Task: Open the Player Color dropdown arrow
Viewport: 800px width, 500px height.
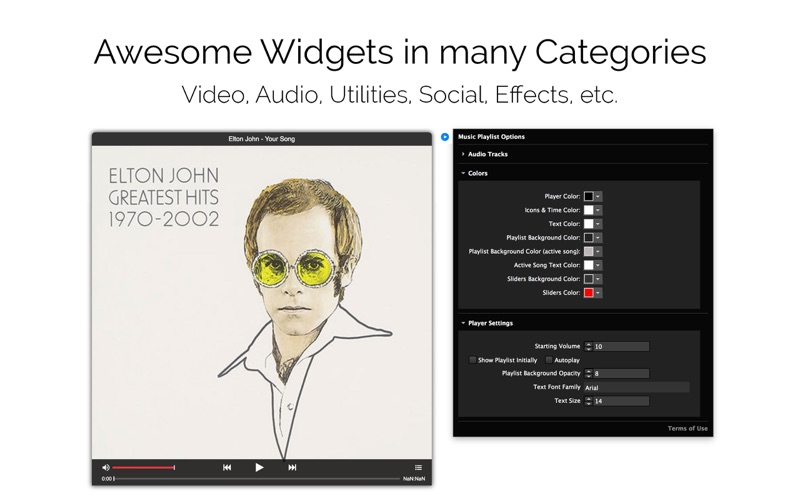Action: pyautogui.click(x=598, y=196)
